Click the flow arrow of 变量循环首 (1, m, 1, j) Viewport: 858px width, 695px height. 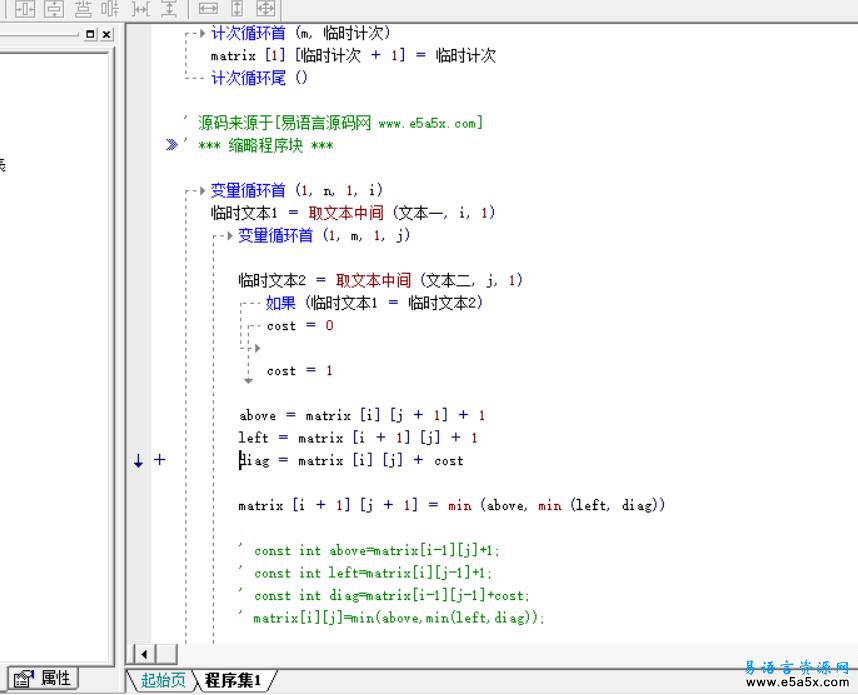[230, 236]
